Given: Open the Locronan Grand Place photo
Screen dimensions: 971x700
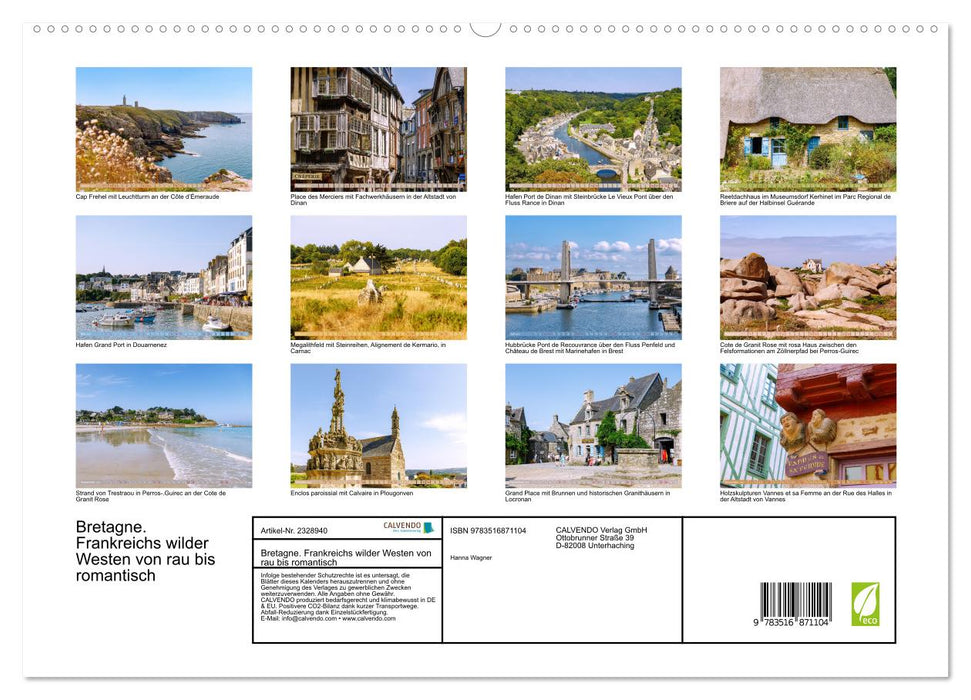Looking at the screenshot, I should pos(593,426).
